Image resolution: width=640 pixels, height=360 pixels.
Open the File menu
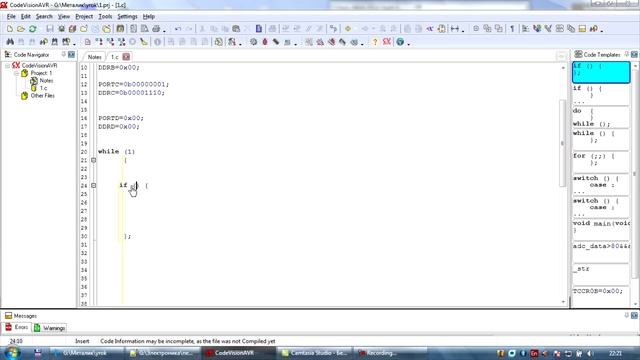click(11, 17)
